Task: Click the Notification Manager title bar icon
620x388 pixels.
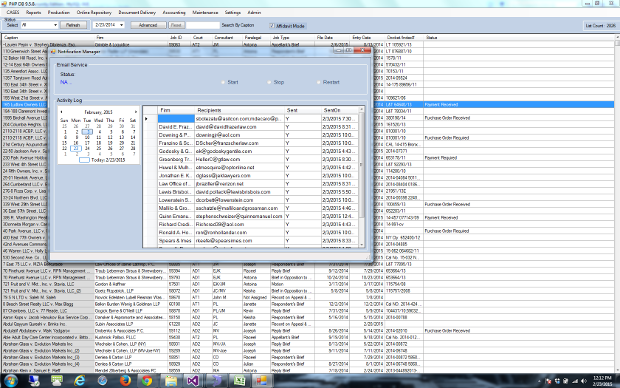Action: pyautogui.click(x=53, y=51)
